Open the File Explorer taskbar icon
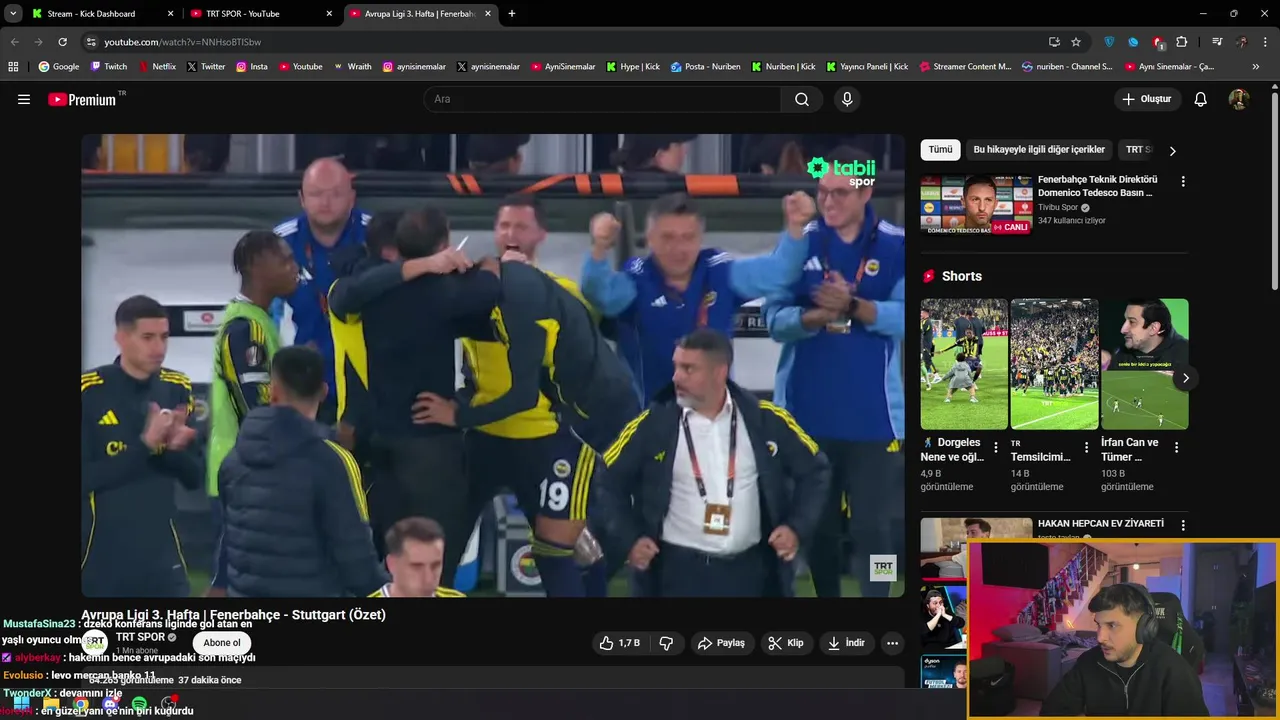Viewport: 1280px width, 720px height. point(51,704)
